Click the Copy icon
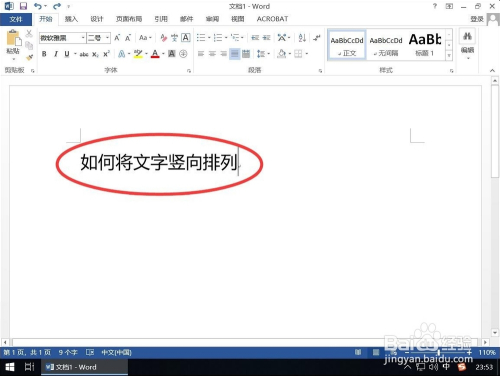Viewport: 500px width, 376px height. click(x=29, y=45)
